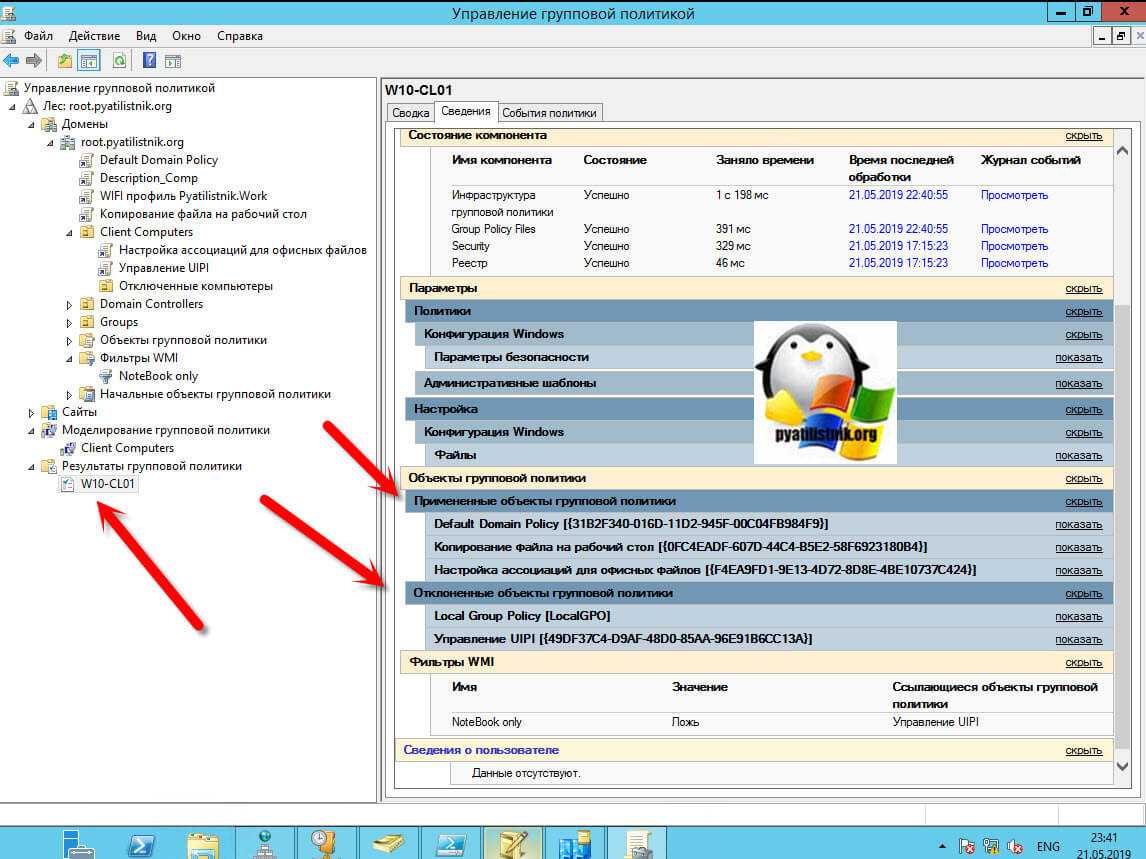Expand the Domain Controllers node
Image resolution: width=1146 pixels, height=859 pixels.
click(x=70, y=304)
